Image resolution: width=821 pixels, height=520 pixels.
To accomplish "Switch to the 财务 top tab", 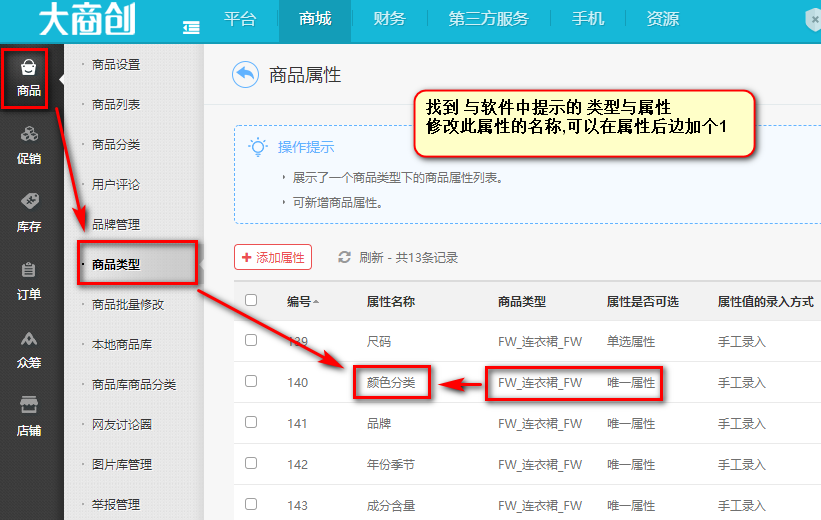I will pos(390,19).
